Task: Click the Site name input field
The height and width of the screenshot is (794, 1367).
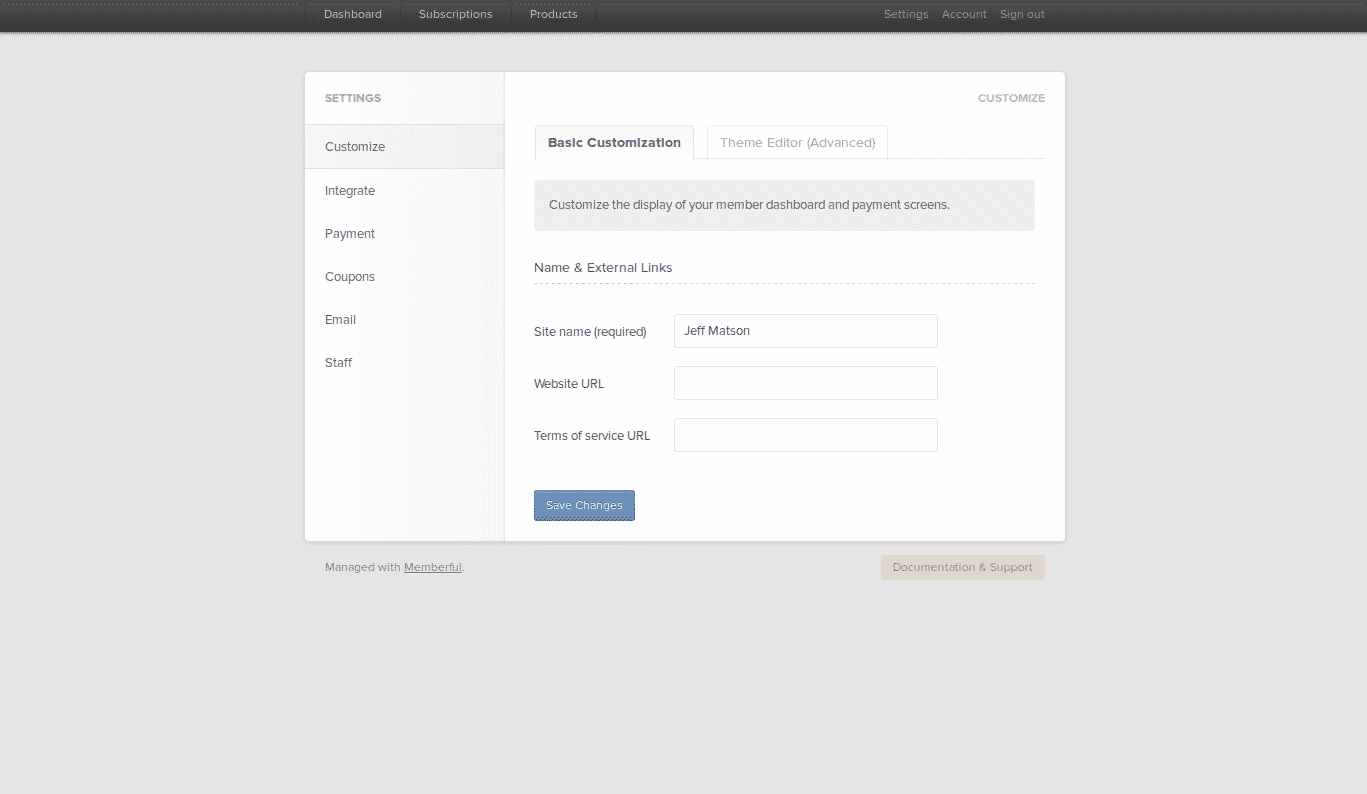Action: pyautogui.click(x=805, y=331)
